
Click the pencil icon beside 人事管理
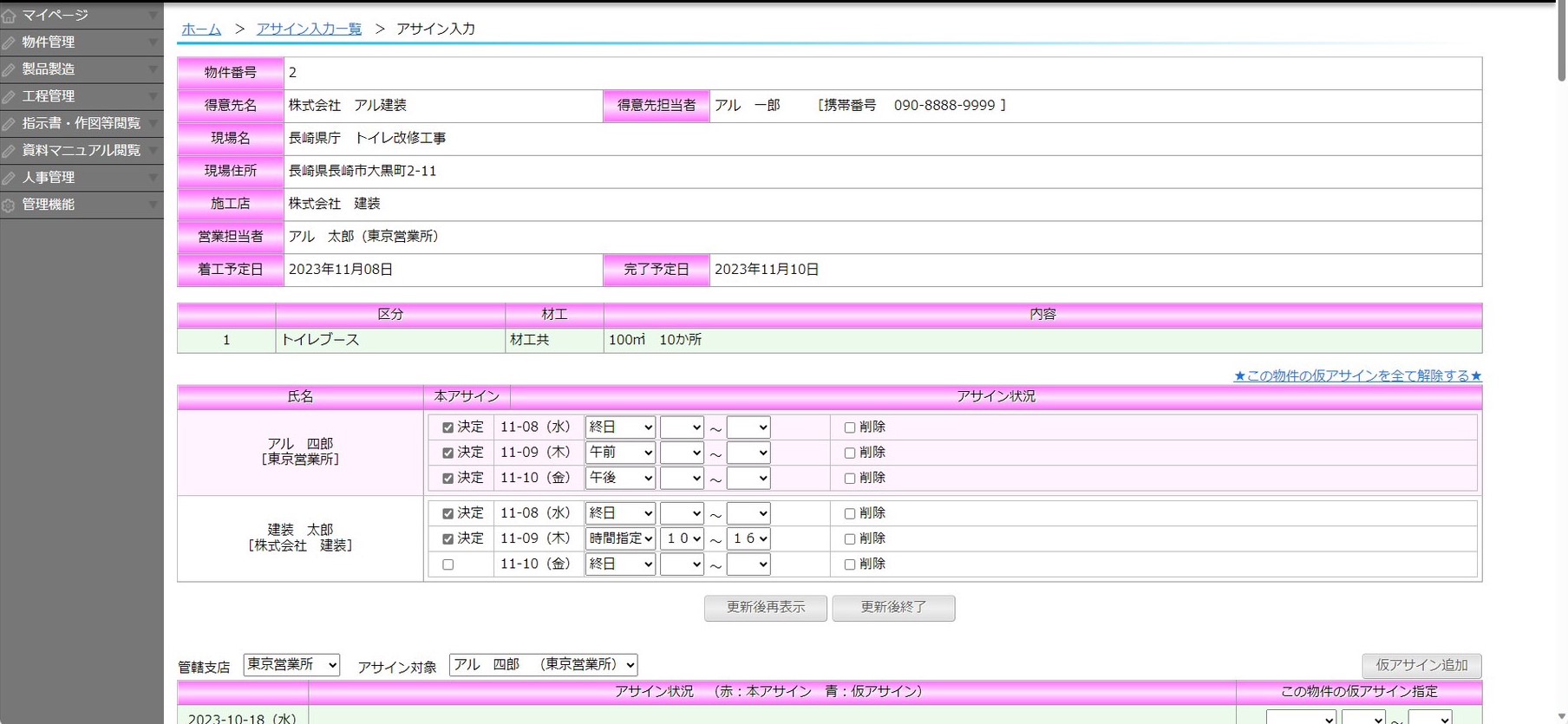coord(9,178)
